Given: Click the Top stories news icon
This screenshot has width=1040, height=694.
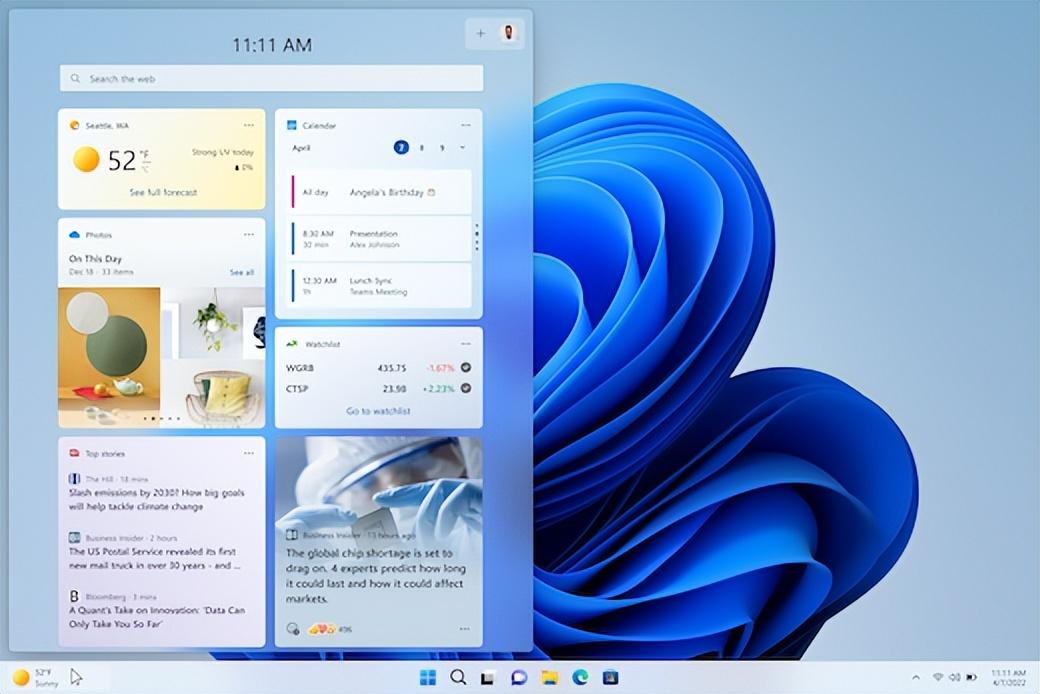Looking at the screenshot, I should click(74, 453).
